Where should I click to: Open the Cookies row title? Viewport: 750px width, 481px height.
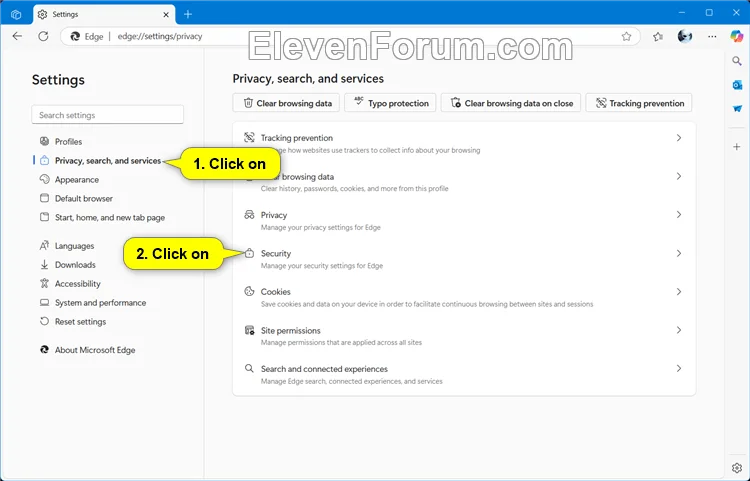[276, 292]
